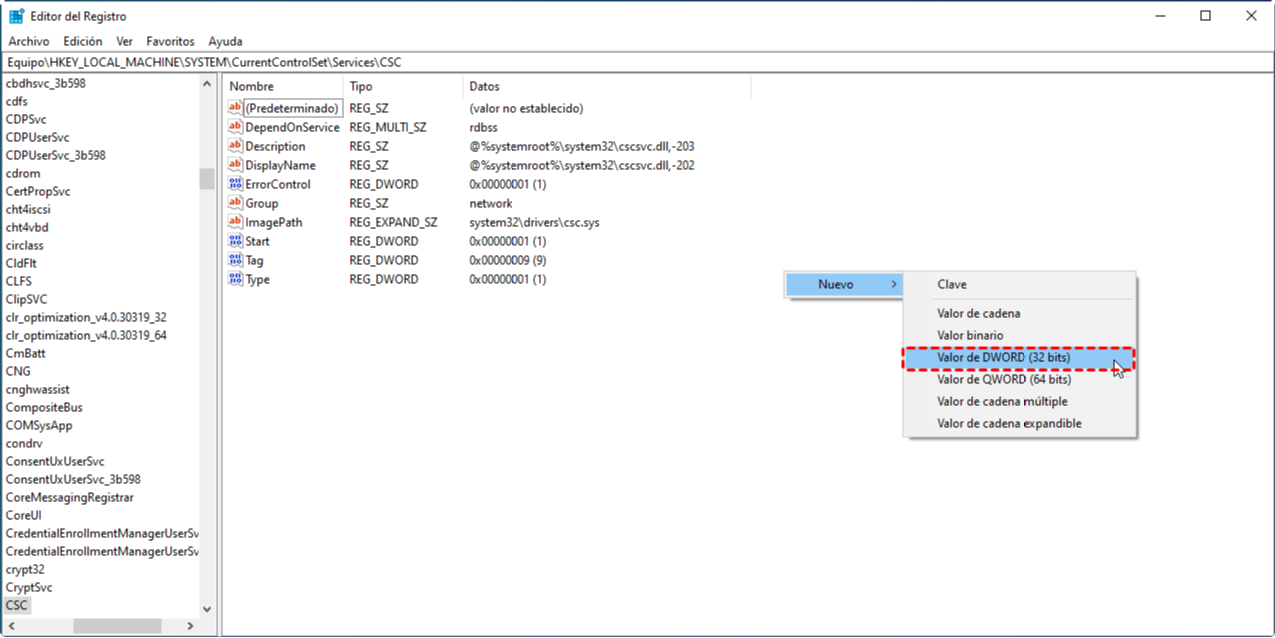This screenshot has width=1275, height=638.
Task: Expand the Nuevo submenu arrow
Action: 893,285
